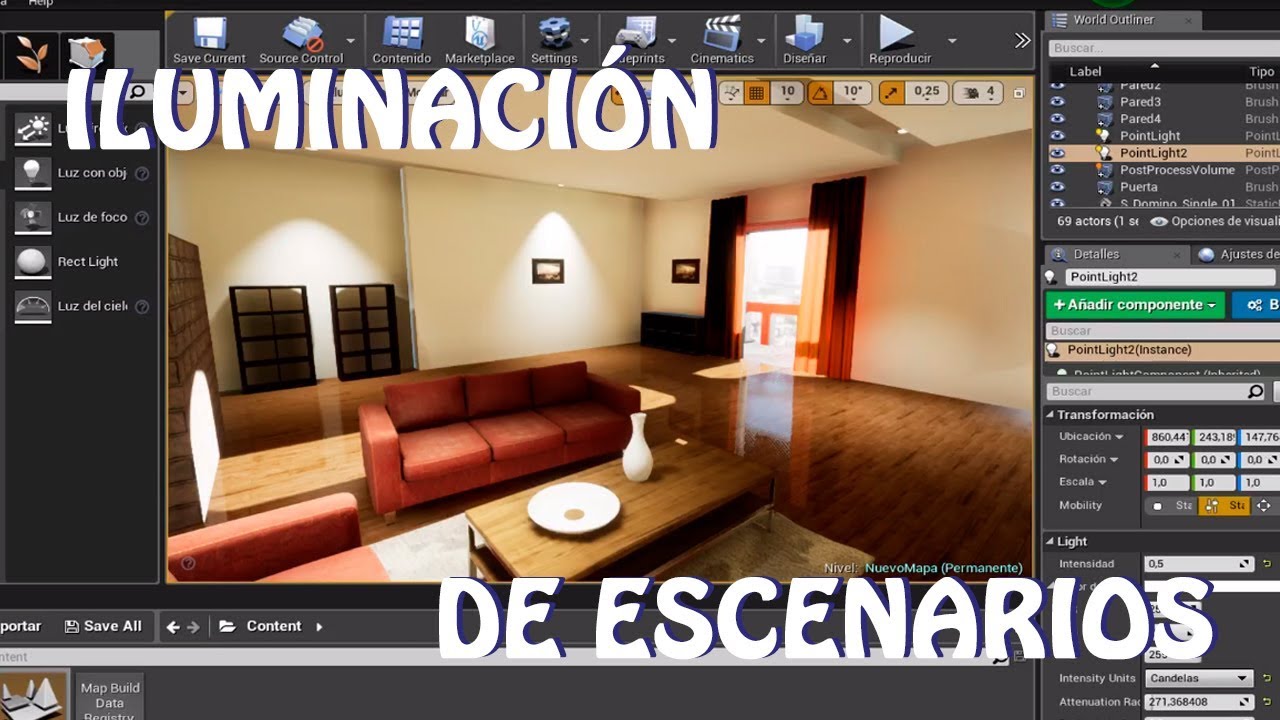Expand the toolbar overflow chevrons
Screen dimensions: 1280x720
click(1022, 40)
